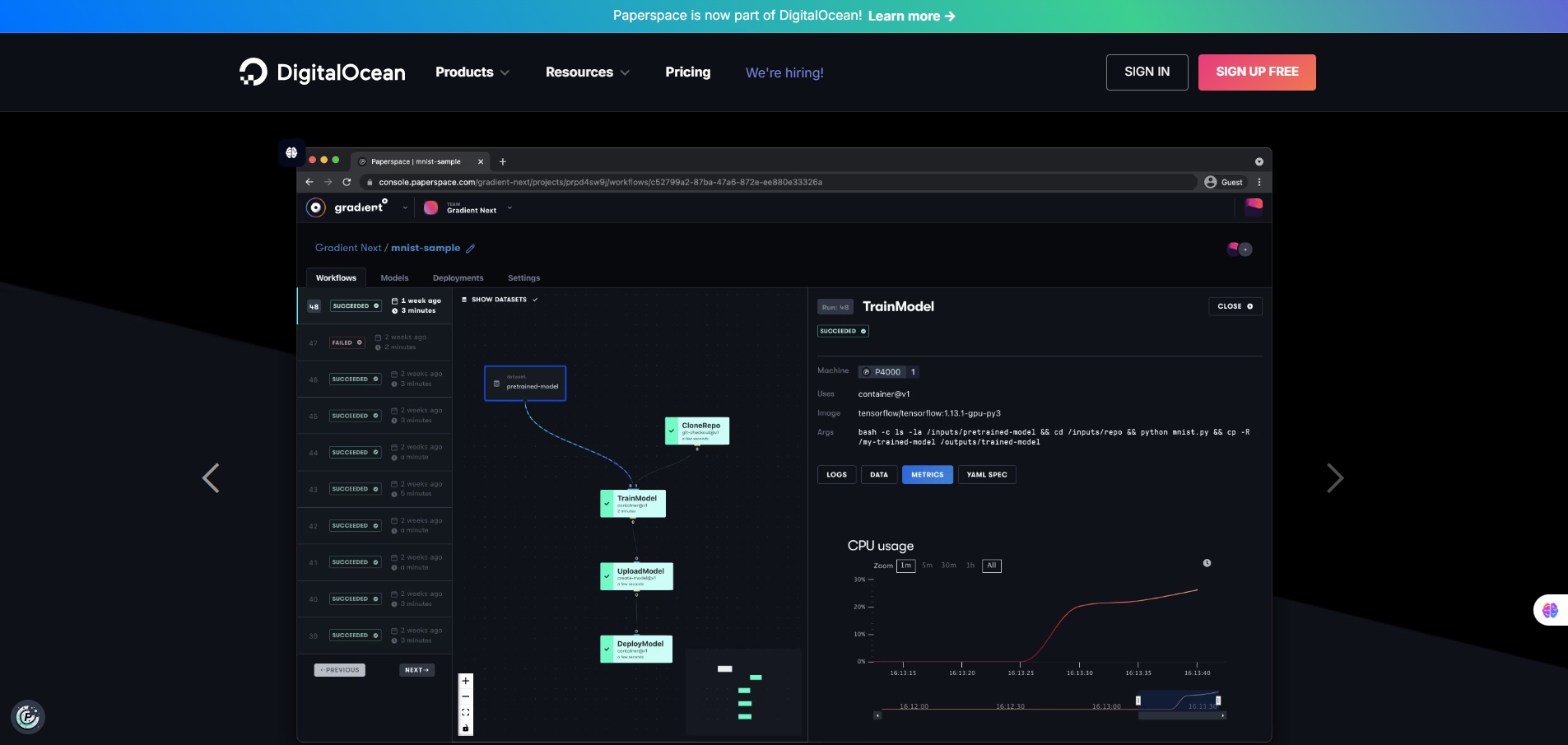Click the PREVIOUS runs page button
1568x745 pixels.
339,670
